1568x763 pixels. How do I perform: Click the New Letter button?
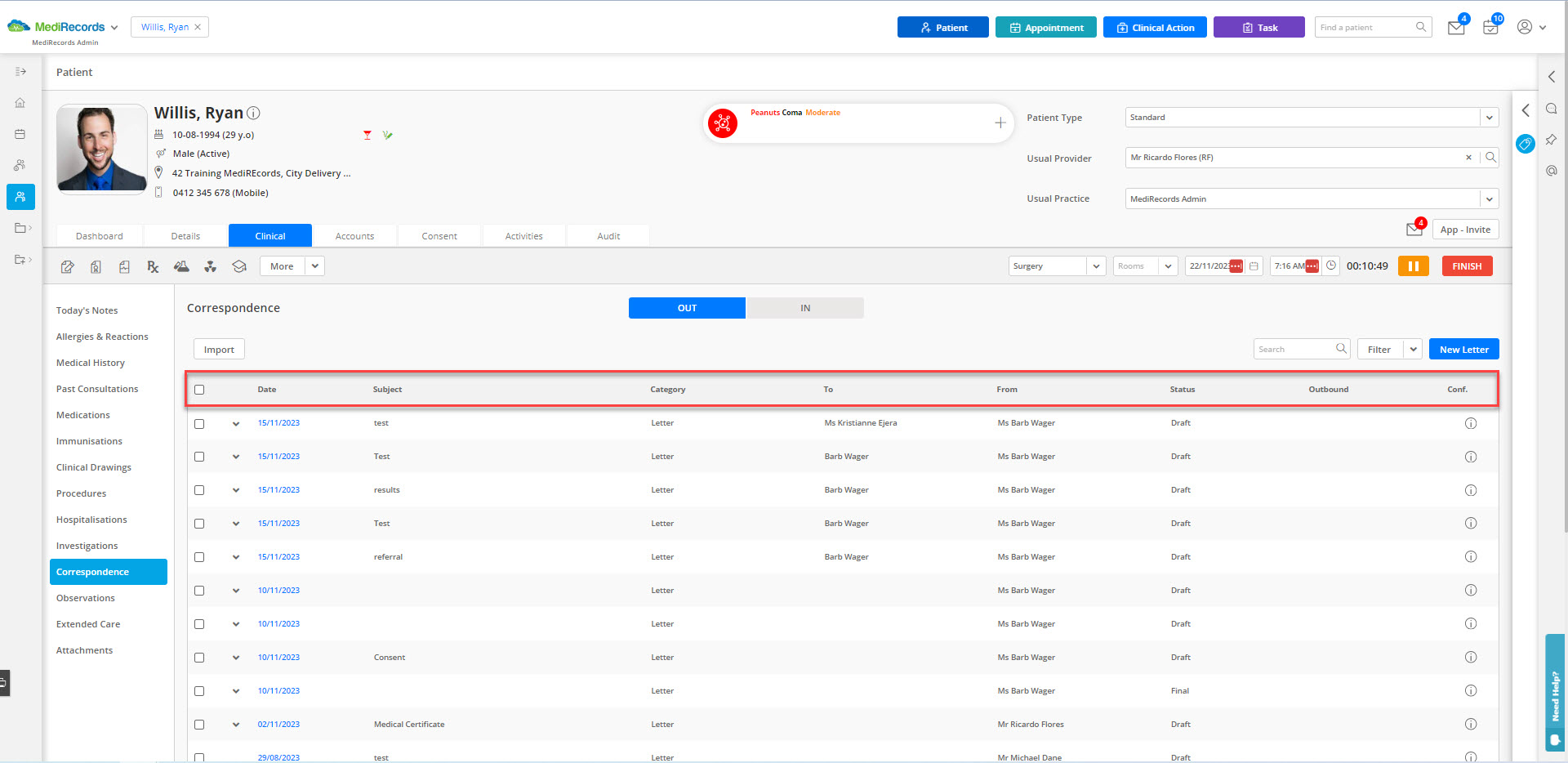click(x=1463, y=349)
